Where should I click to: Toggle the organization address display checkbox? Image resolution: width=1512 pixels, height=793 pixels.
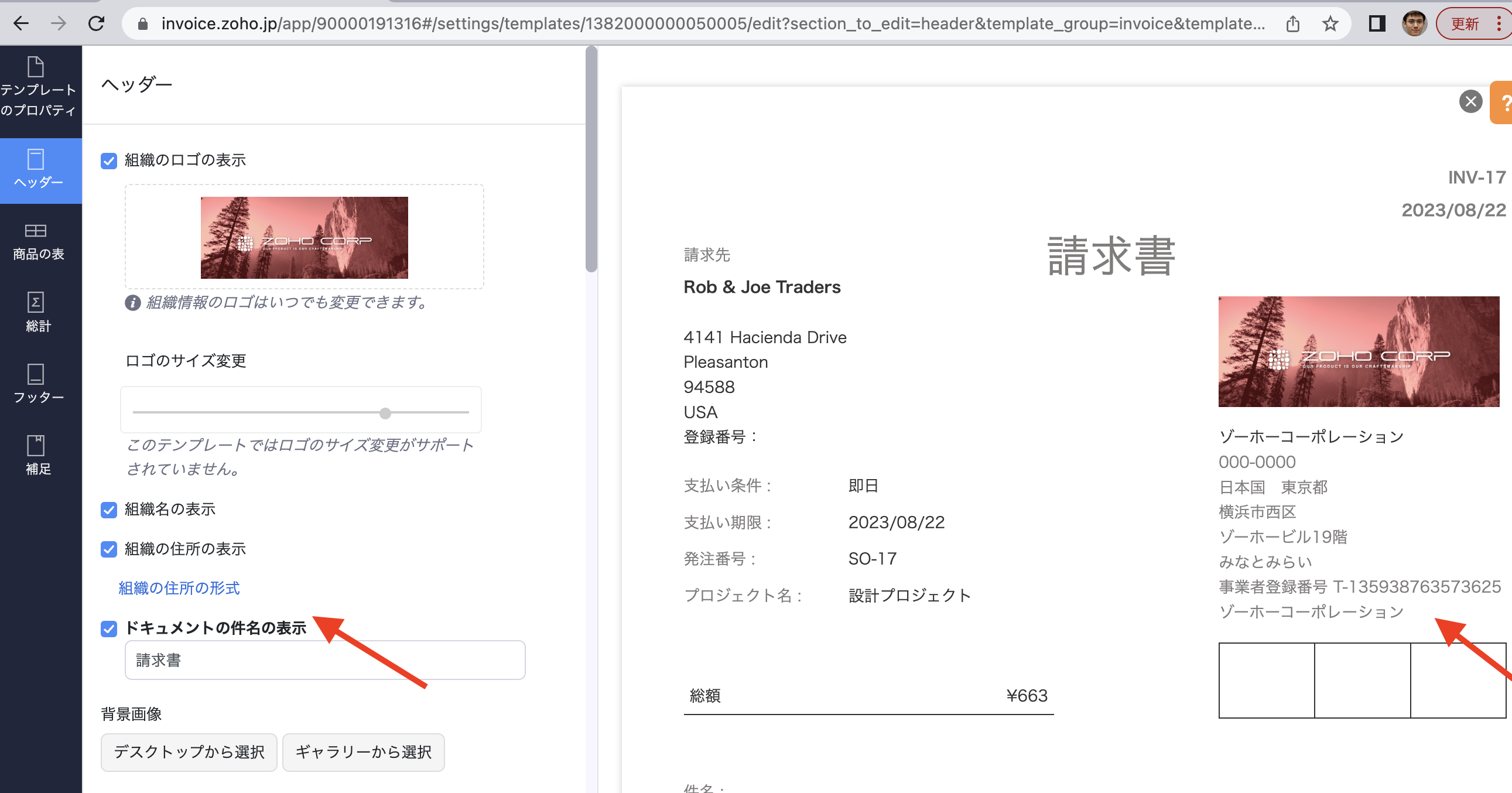pyautogui.click(x=109, y=549)
